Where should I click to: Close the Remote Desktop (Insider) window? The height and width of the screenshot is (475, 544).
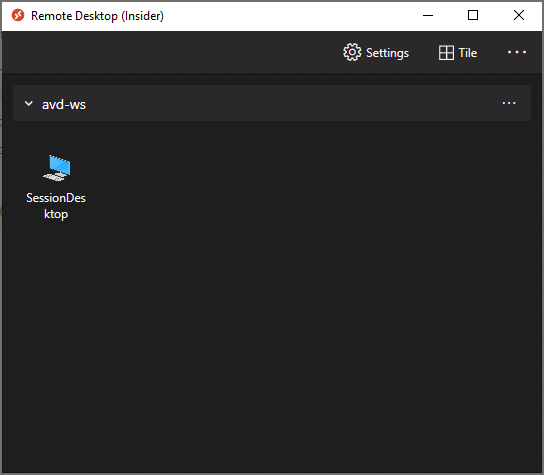coord(519,15)
